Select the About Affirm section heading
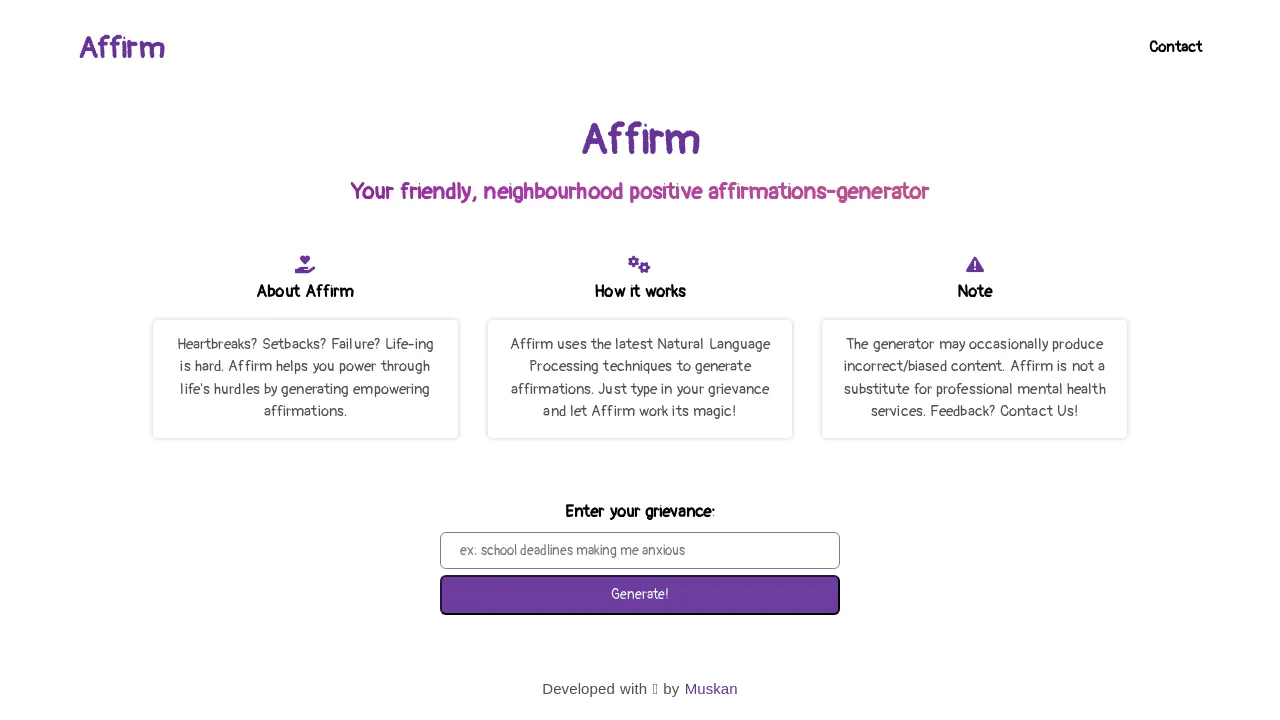This screenshot has height=720, width=1280. 305,291
